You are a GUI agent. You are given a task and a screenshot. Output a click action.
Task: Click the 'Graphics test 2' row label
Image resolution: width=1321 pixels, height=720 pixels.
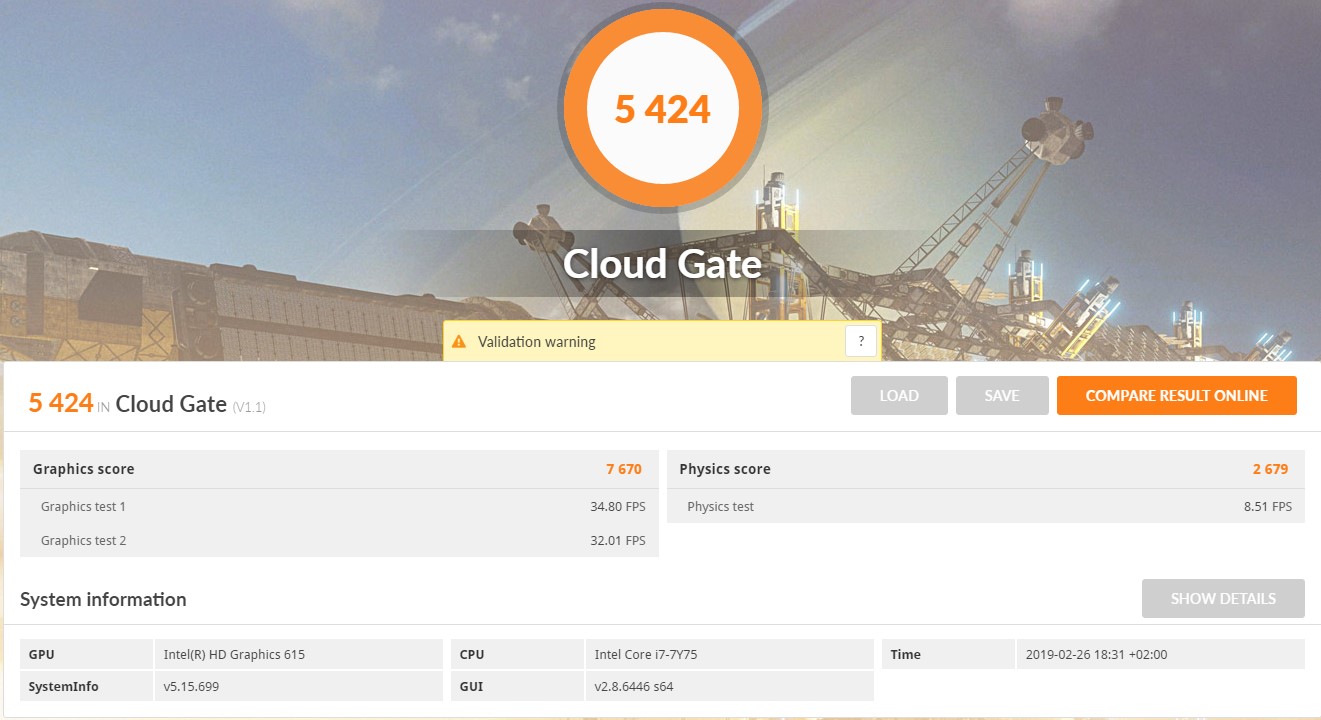(83, 541)
